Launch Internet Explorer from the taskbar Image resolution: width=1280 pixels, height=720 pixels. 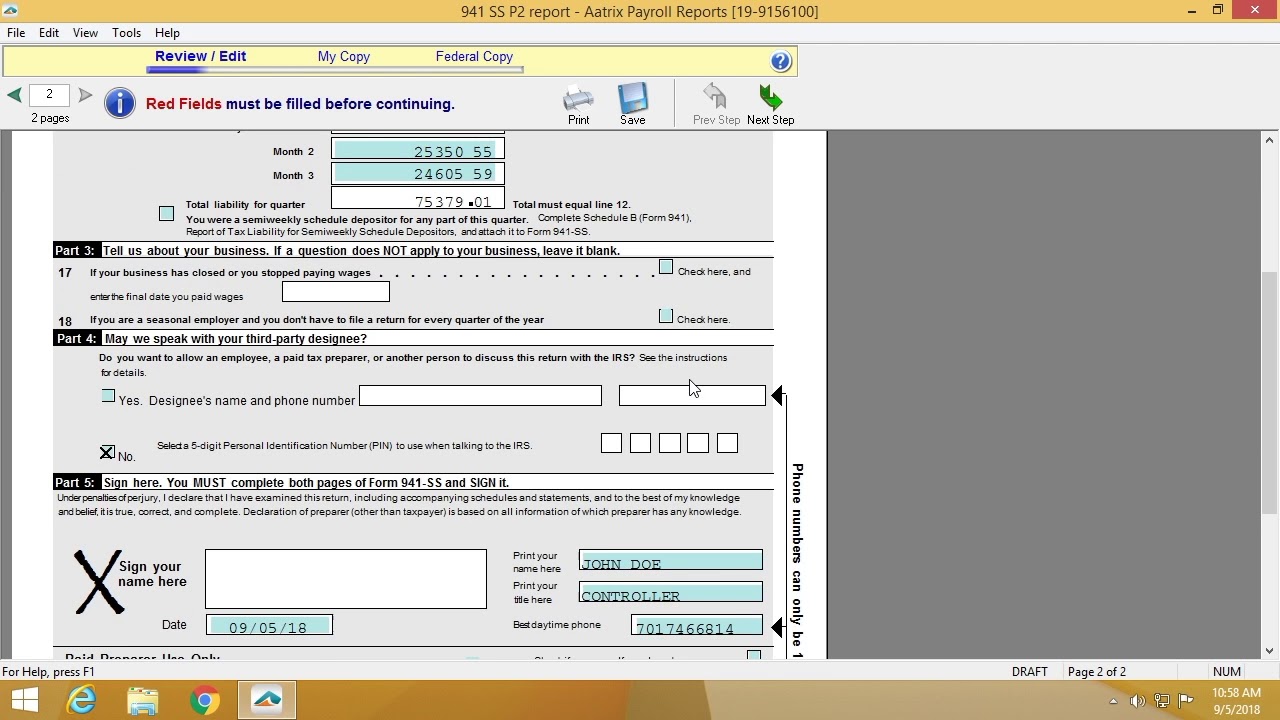81,700
